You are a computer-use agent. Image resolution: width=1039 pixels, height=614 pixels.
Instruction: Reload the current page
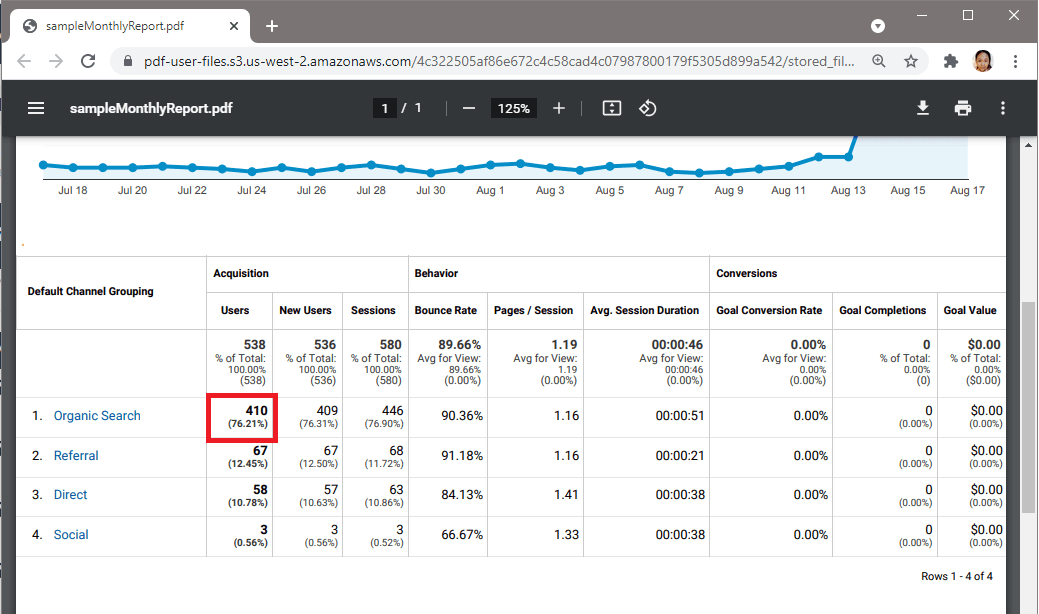87,61
